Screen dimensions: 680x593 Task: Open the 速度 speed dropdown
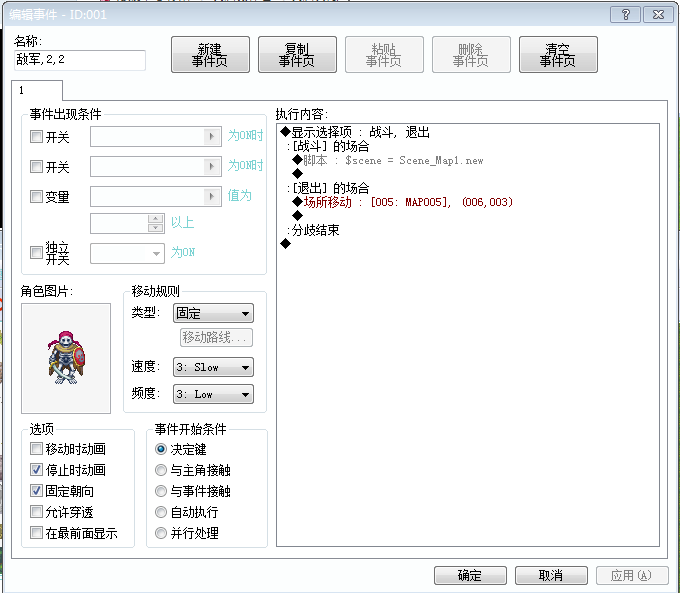(213, 367)
